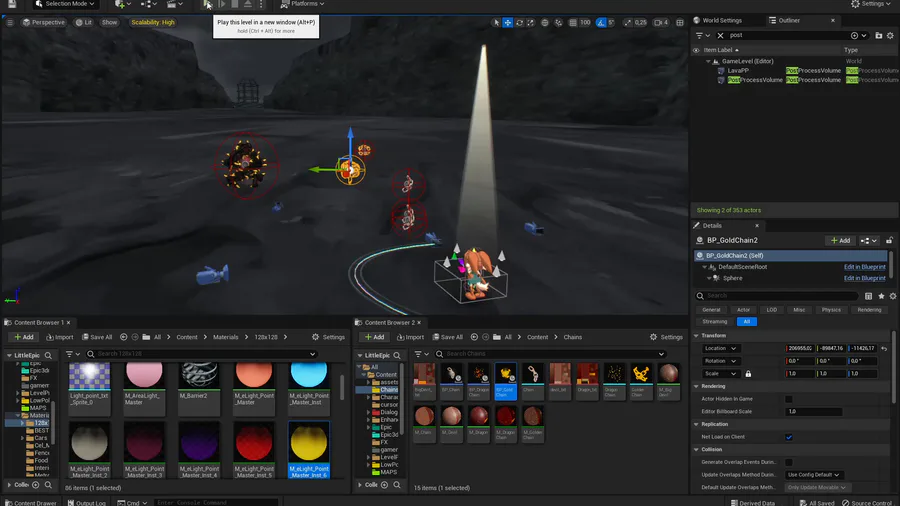Screen dimensions: 900x506
Task: Collapse GameLevel (Editor) in Outliner
Action: (708, 61)
